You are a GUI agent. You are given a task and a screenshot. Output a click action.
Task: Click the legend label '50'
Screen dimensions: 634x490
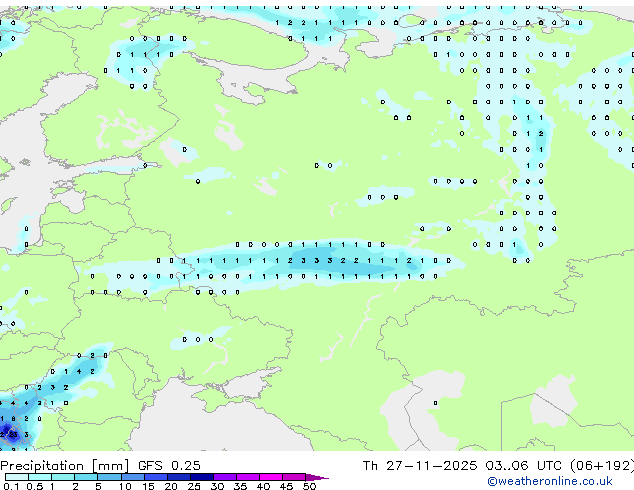[x=309, y=486]
